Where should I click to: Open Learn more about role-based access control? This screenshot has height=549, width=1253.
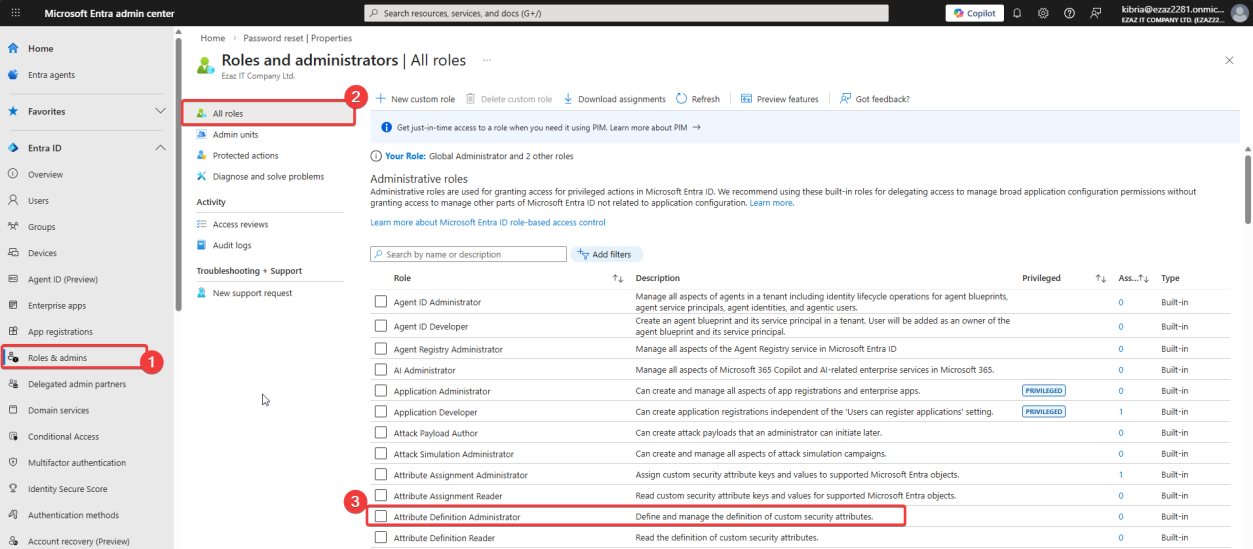click(488, 222)
